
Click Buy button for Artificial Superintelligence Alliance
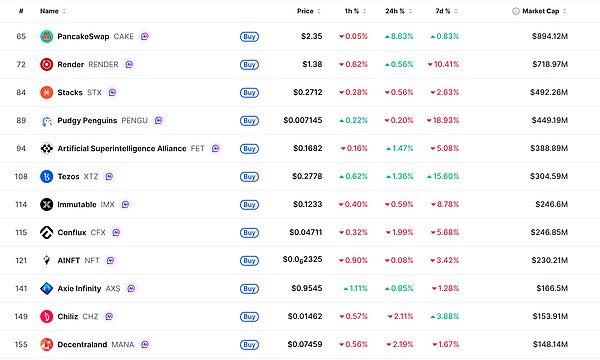tap(249, 148)
